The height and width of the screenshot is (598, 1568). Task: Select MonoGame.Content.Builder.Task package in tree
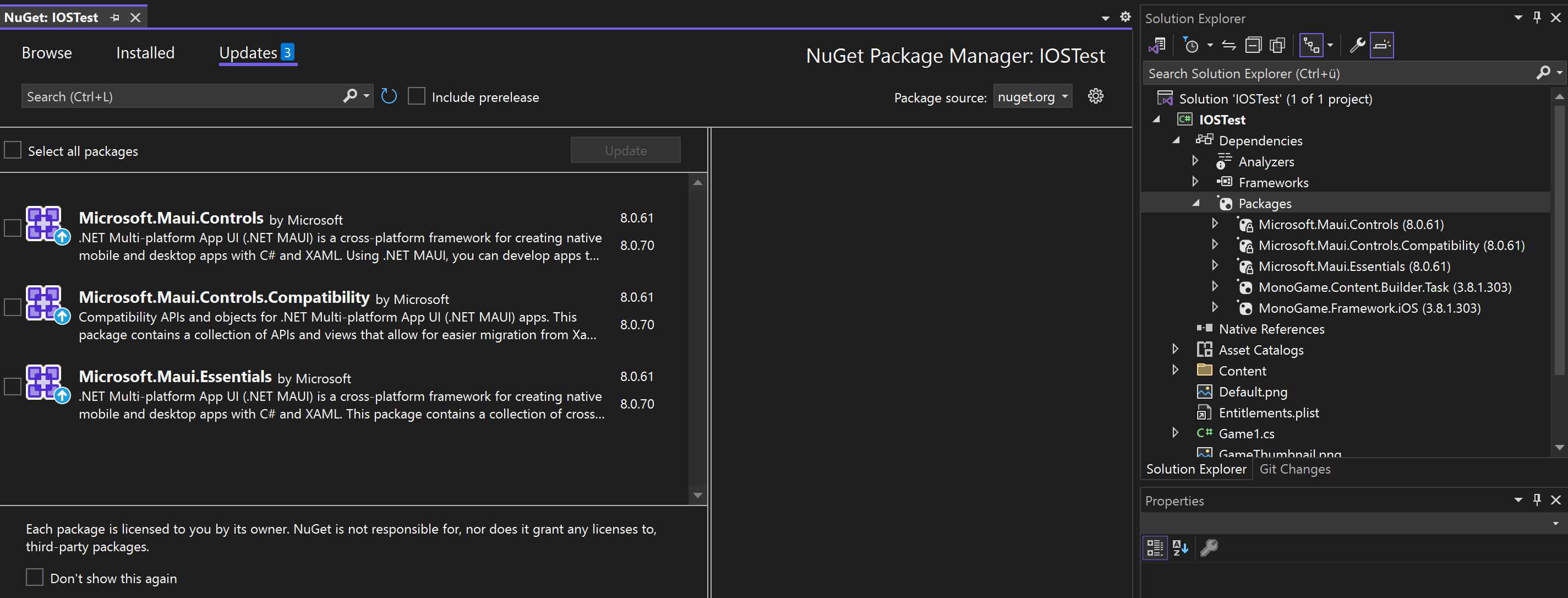click(1385, 287)
